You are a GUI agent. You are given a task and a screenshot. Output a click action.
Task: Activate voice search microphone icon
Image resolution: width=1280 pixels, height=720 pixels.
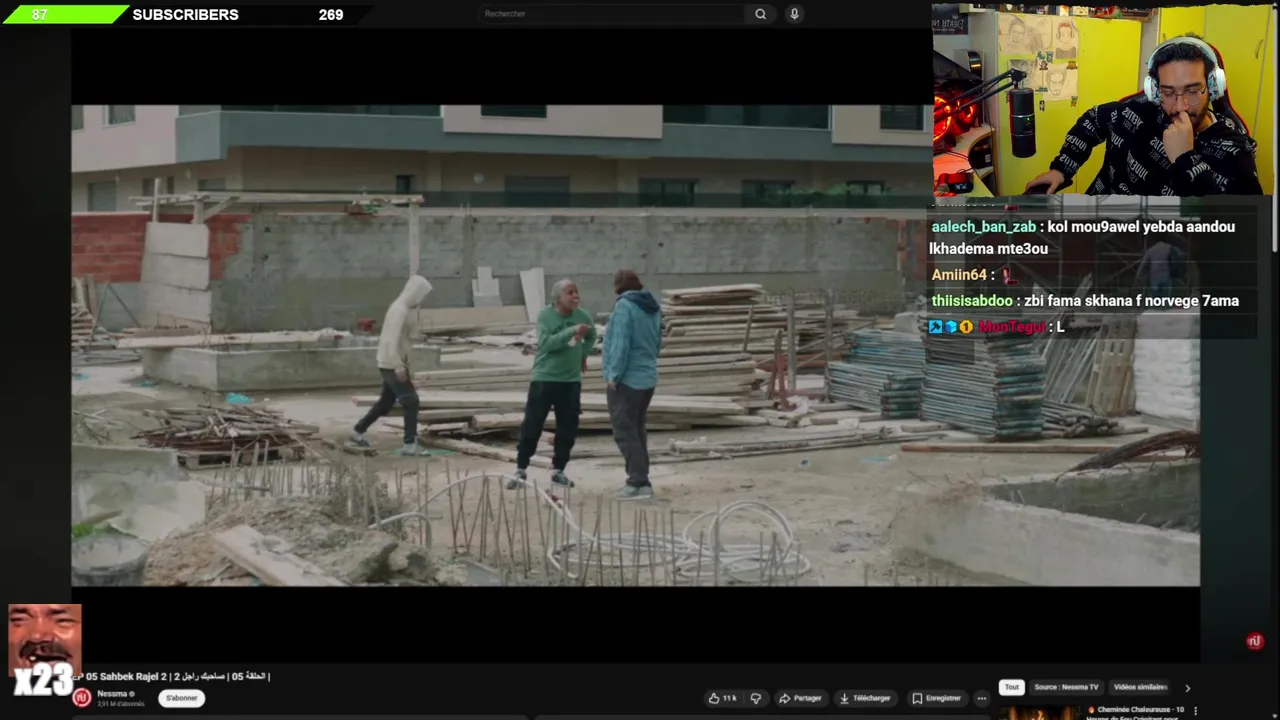(x=794, y=14)
